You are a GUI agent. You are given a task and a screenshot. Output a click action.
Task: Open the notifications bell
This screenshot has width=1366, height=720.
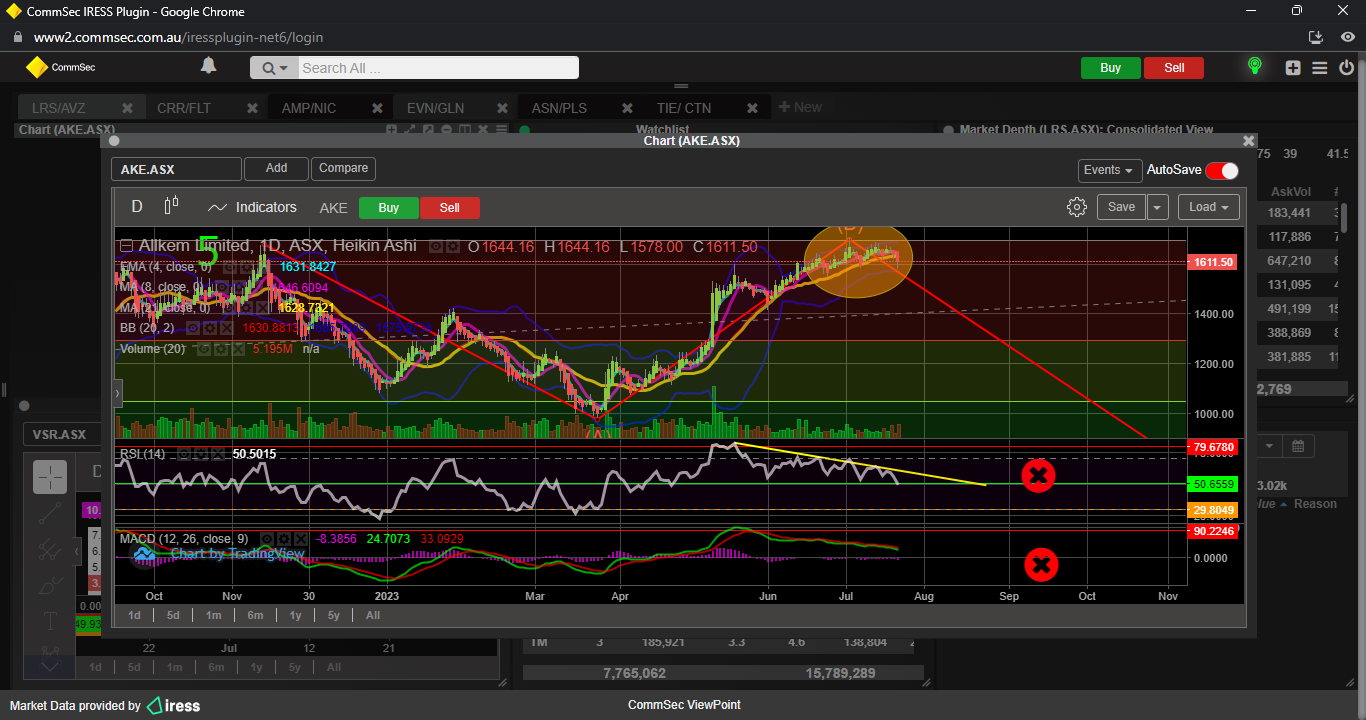click(208, 66)
